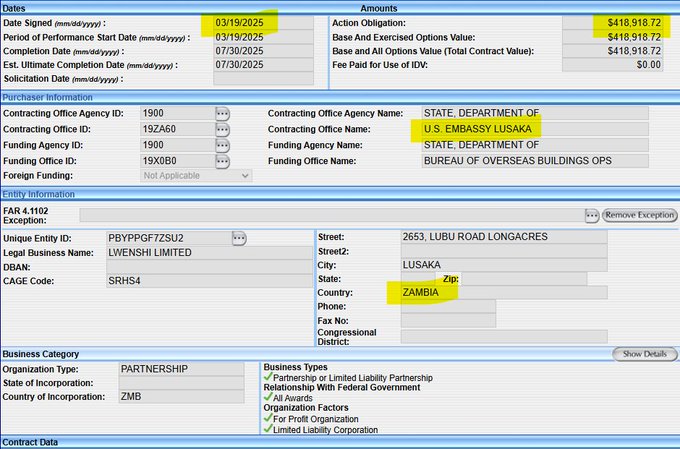Click ellipsis button beside Funding Agency ID

(222, 145)
